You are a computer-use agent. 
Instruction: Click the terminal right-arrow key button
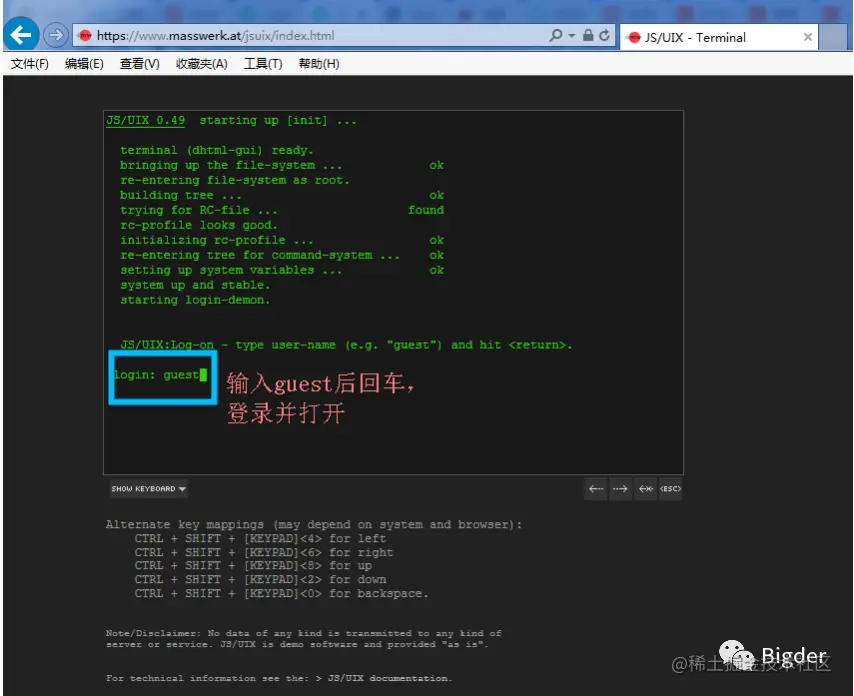[x=620, y=489]
